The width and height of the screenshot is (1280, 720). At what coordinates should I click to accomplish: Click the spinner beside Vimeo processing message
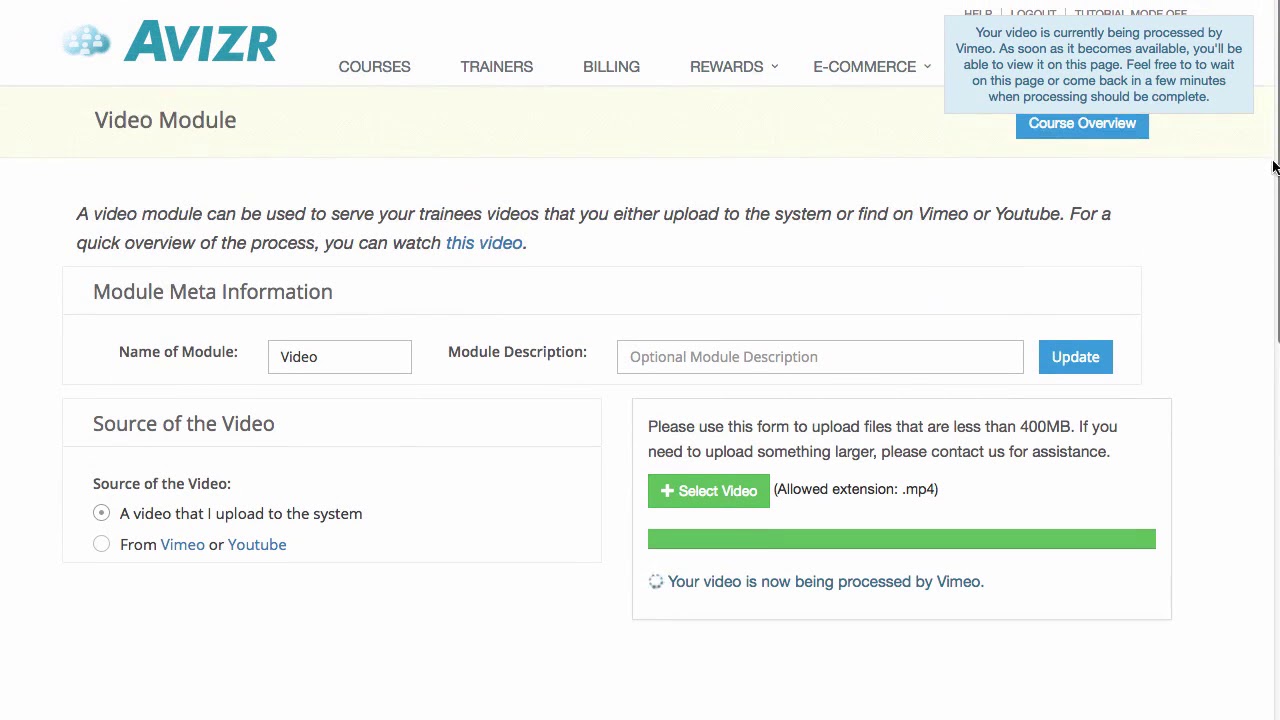pos(656,582)
